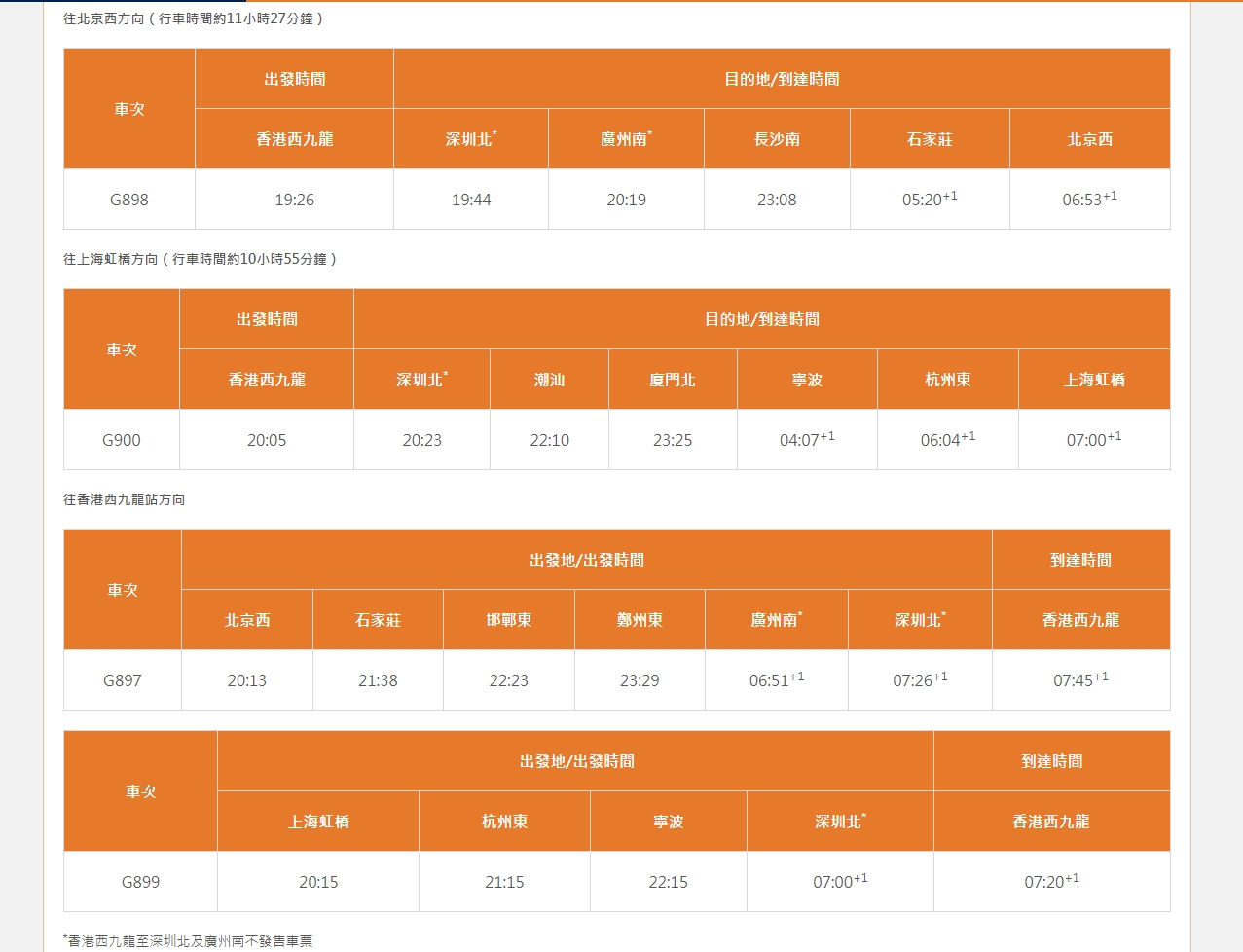Click the 07:45+1 arrival time of G897
Image resolution: width=1243 pixels, height=952 pixels.
(x=1080, y=680)
